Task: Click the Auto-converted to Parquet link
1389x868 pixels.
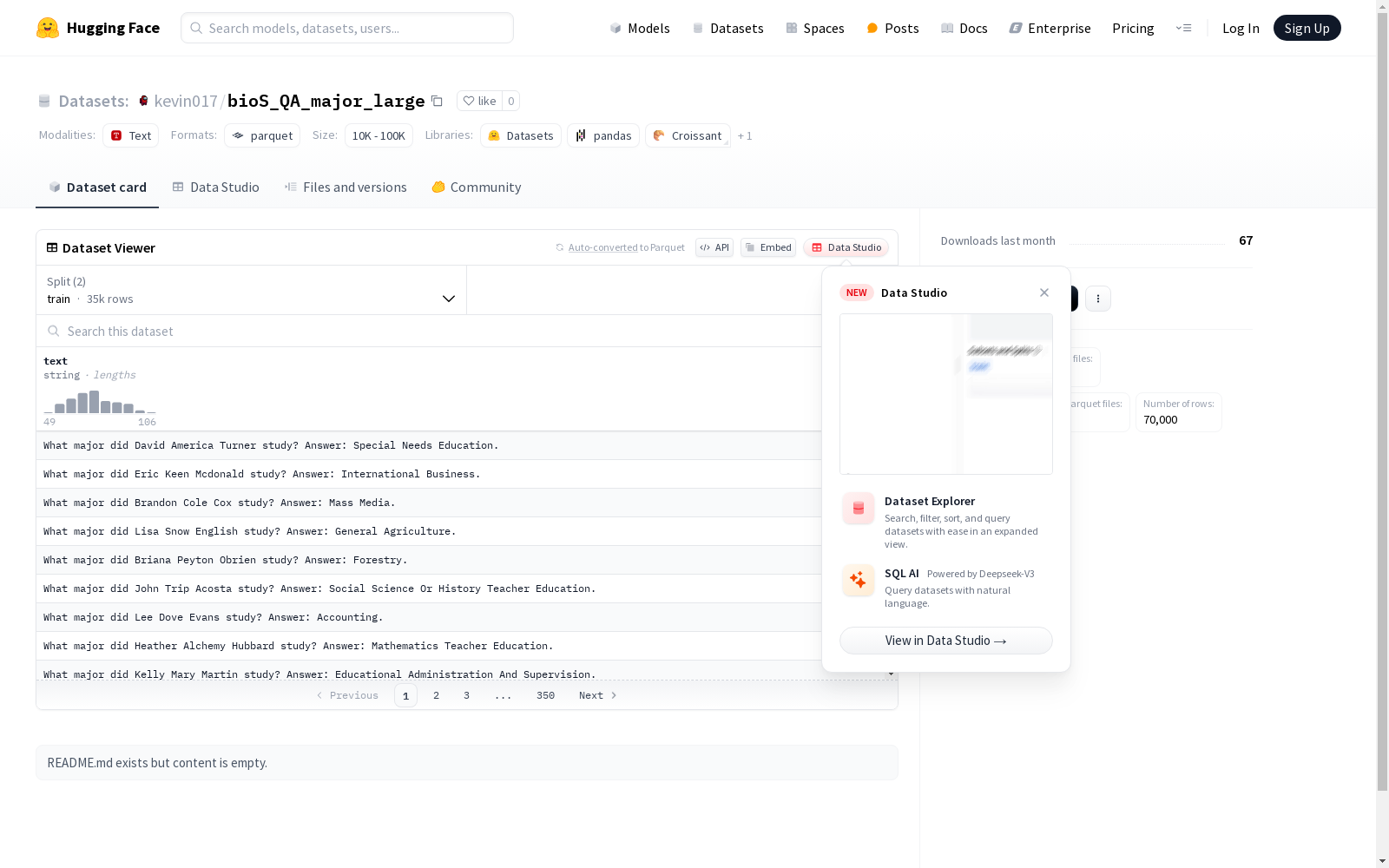Action: 602,247
